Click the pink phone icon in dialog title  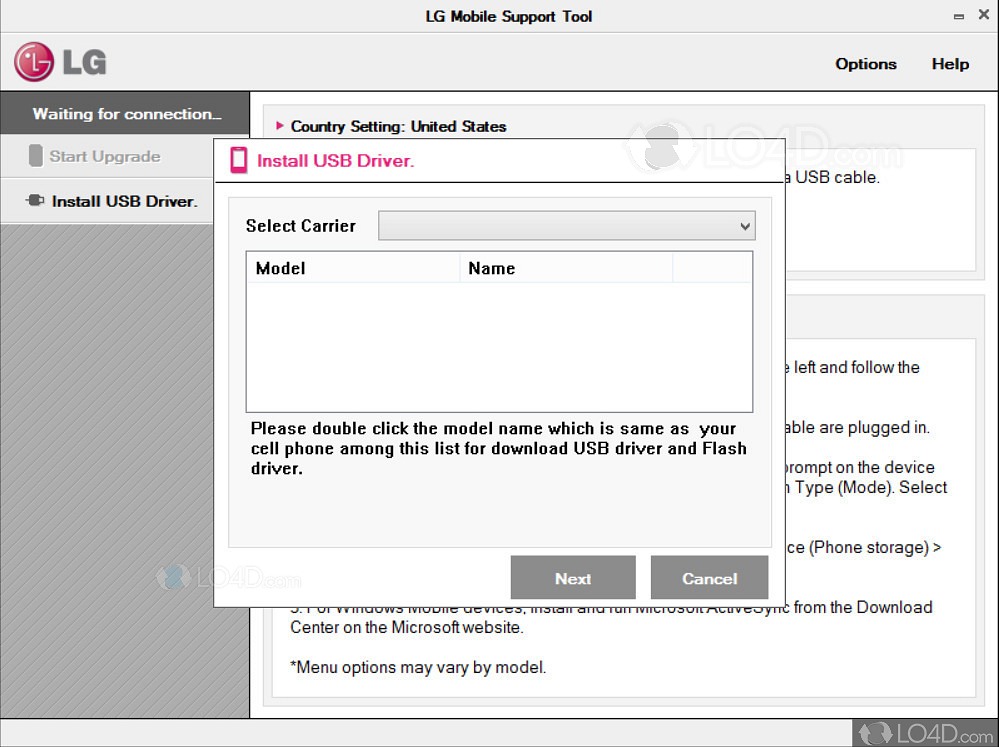click(239, 160)
